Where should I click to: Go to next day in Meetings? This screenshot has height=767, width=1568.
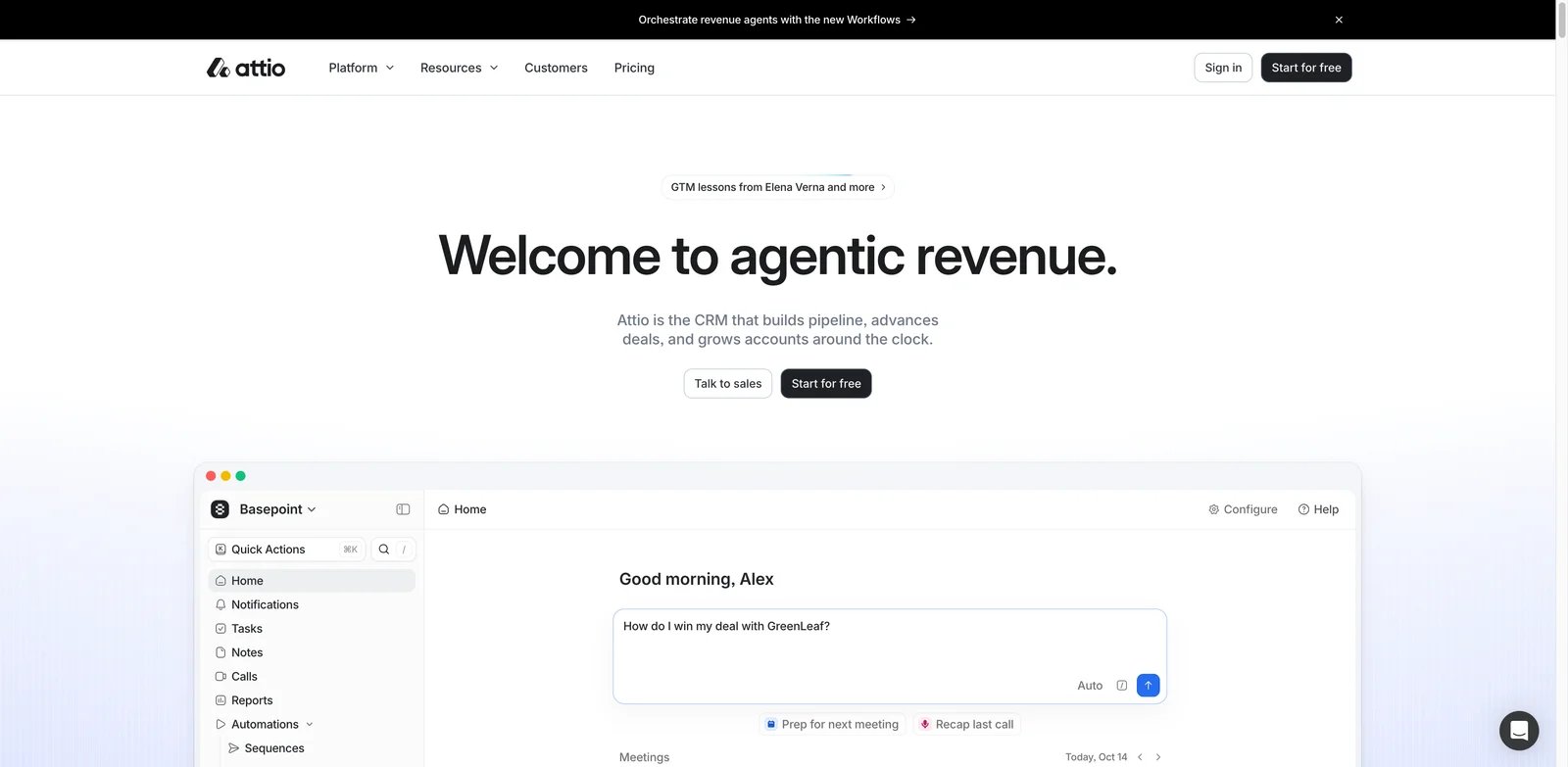click(1158, 757)
